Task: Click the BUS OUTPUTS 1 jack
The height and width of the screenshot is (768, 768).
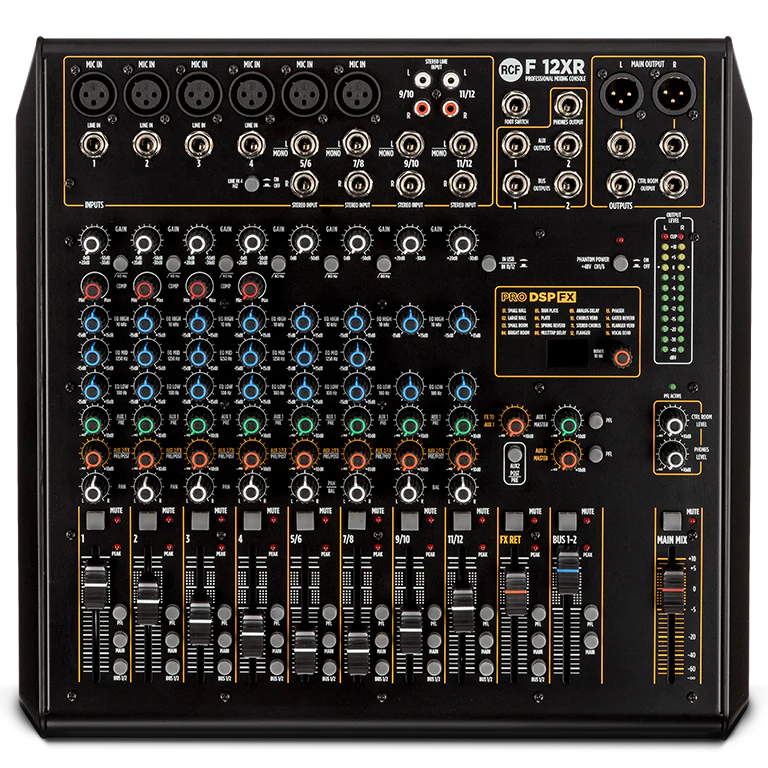Action: coord(515,185)
